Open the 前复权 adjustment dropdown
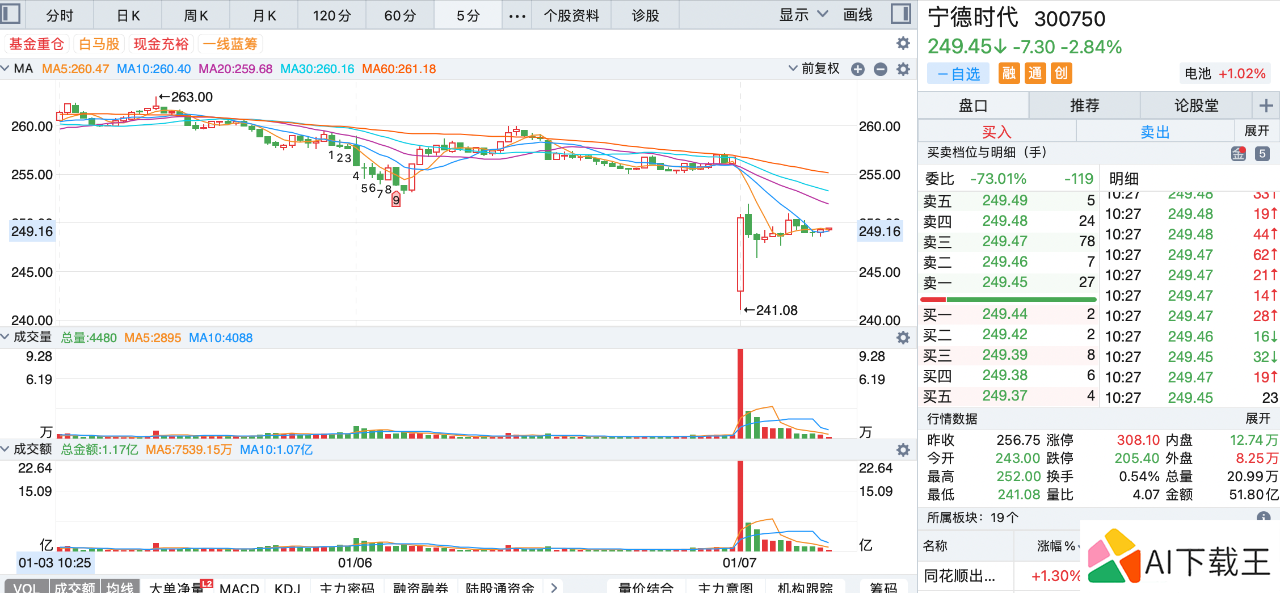The image size is (1280, 593). tap(813, 69)
